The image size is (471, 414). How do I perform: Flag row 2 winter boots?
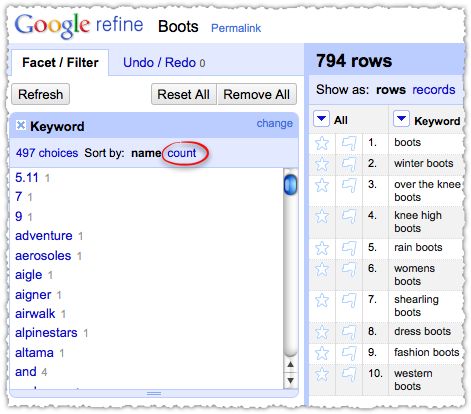pos(349,165)
